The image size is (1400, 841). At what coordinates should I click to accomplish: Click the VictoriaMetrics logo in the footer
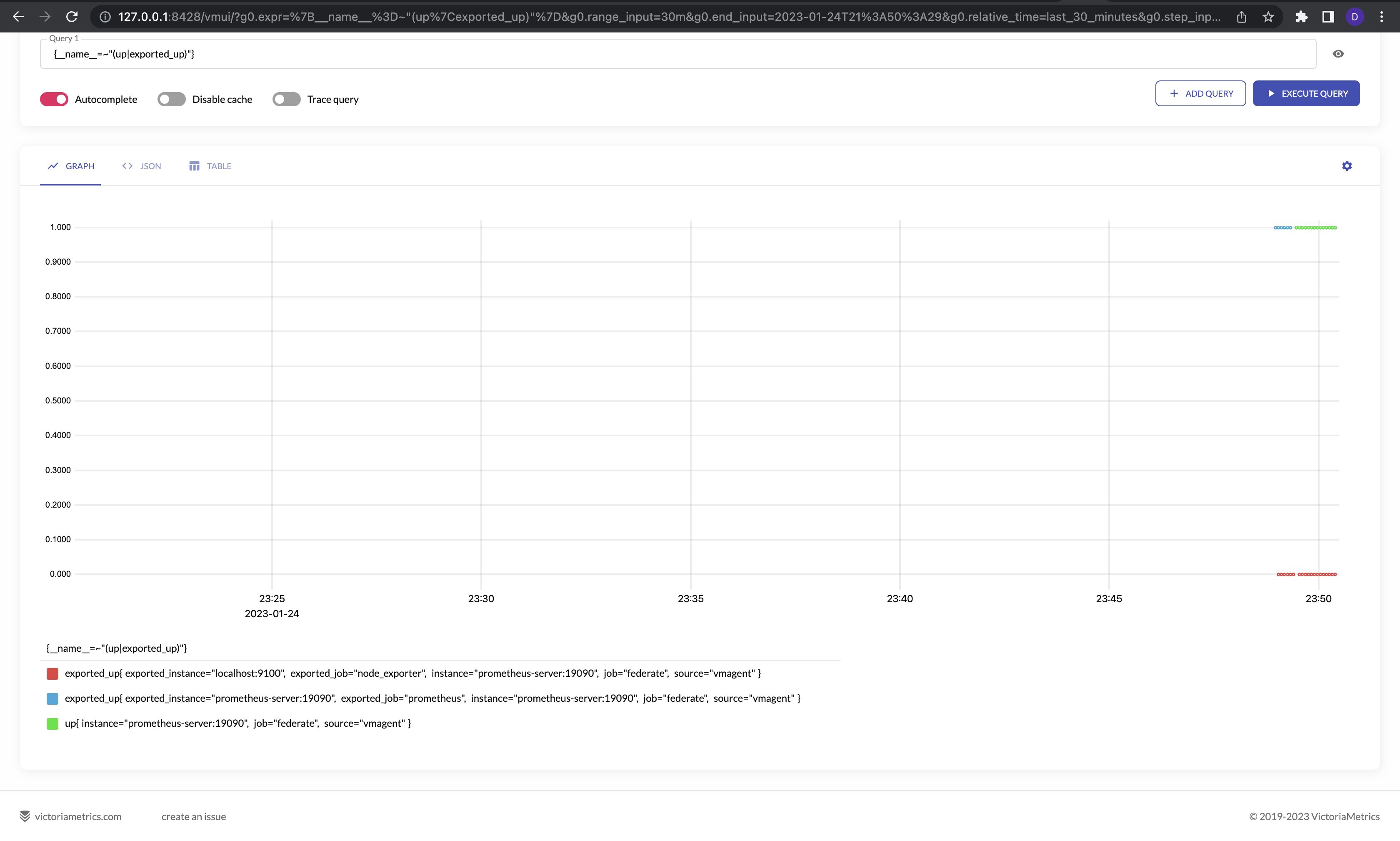pyautogui.click(x=25, y=816)
